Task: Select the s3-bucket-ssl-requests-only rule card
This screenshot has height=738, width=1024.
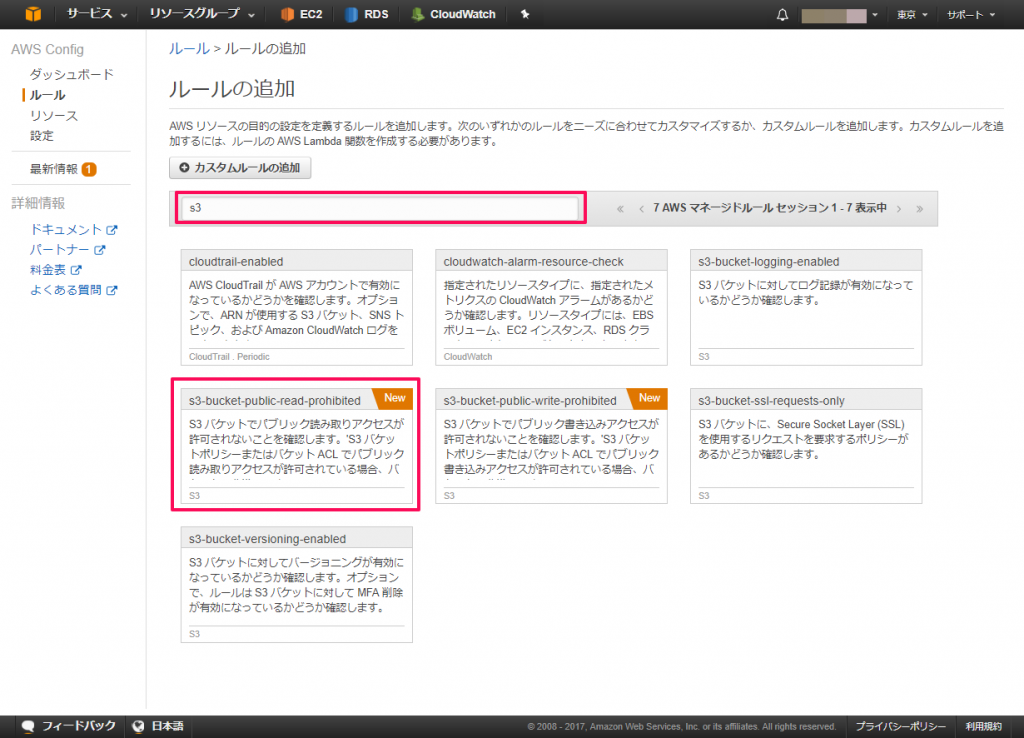Action: coord(806,446)
